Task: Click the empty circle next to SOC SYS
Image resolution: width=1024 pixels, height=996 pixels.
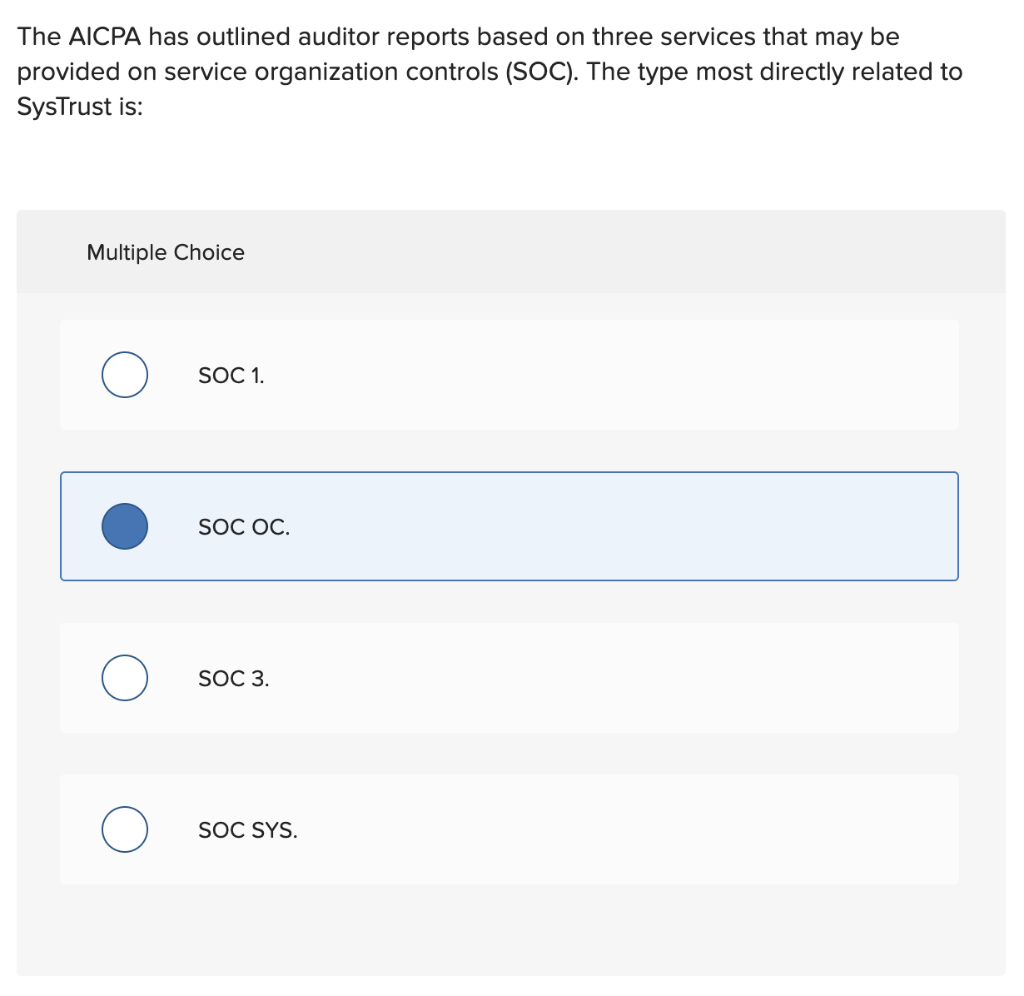Action: (124, 829)
